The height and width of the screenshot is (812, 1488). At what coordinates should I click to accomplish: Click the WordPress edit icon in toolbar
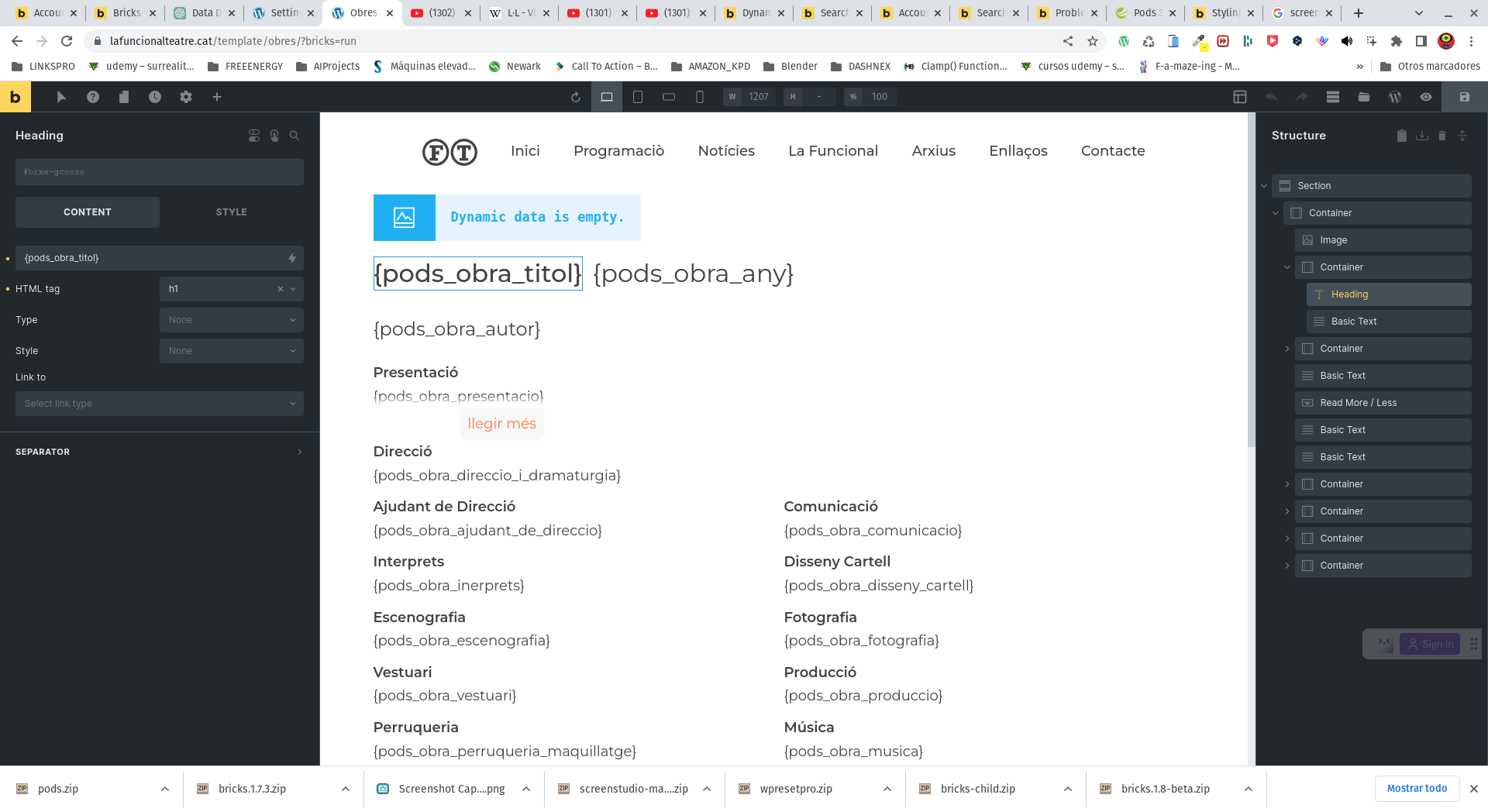pos(1395,97)
